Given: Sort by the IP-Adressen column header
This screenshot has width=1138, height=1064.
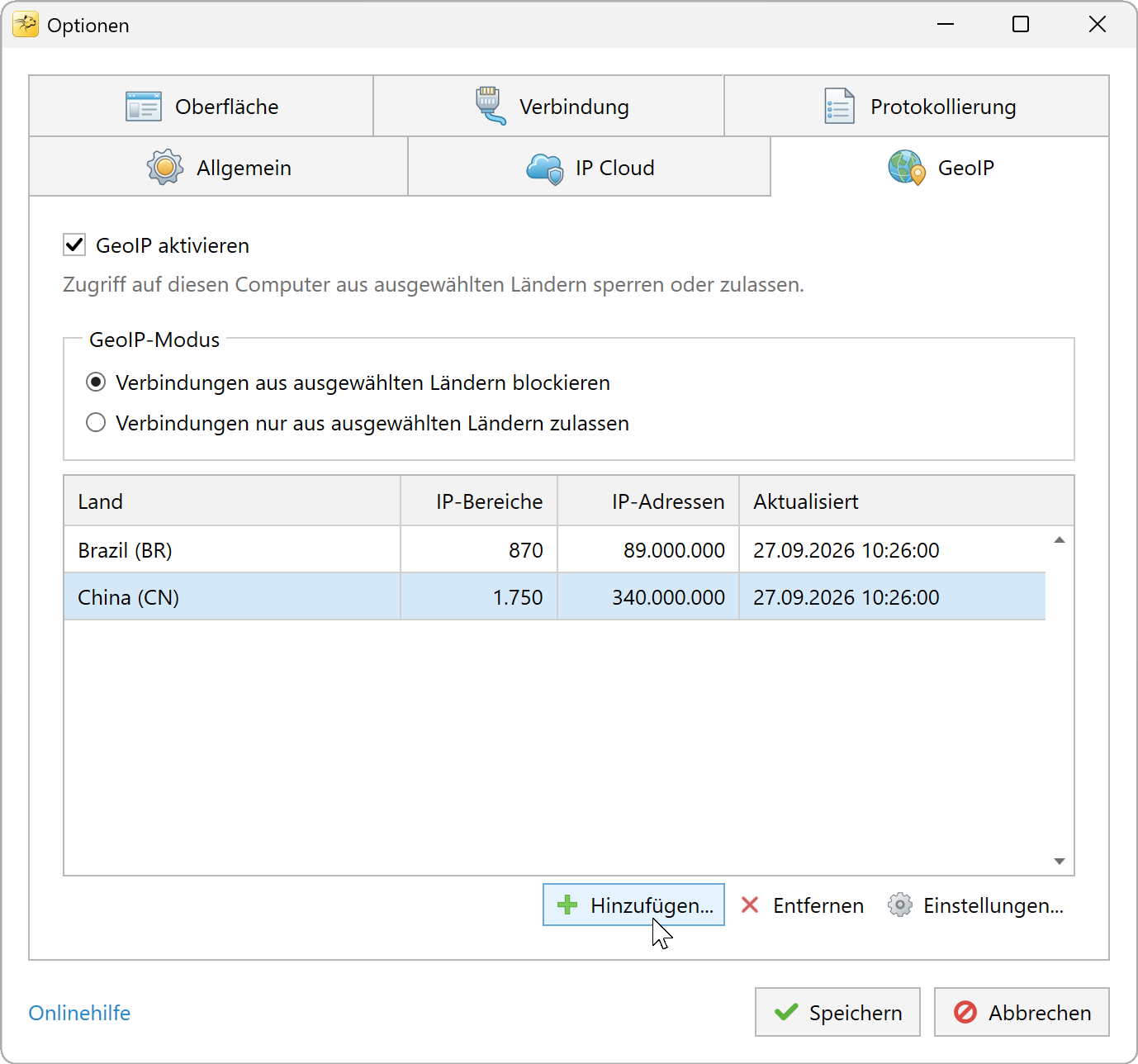Looking at the screenshot, I should click(x=648, y=501).
